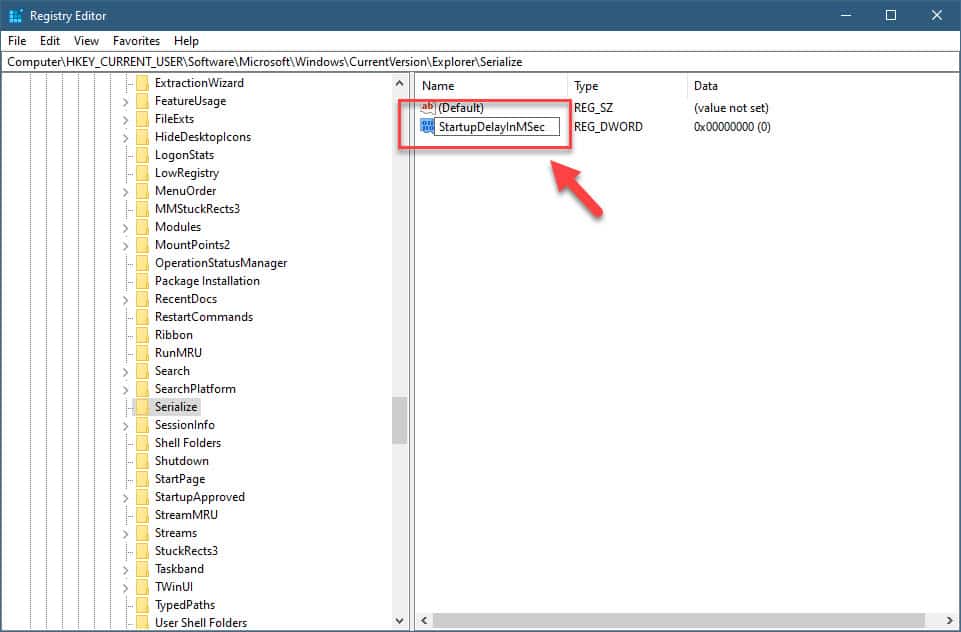Click the Package Installation folder icon
The height and width of the screenshot is (632, 961).
142,281
